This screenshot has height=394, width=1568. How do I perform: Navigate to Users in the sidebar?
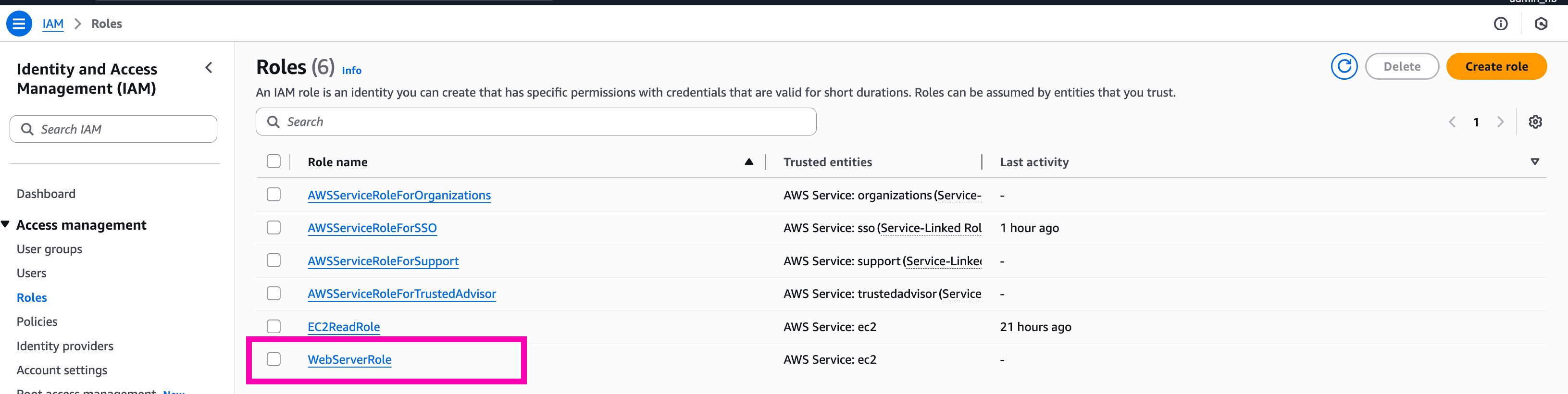pos(32,273)
